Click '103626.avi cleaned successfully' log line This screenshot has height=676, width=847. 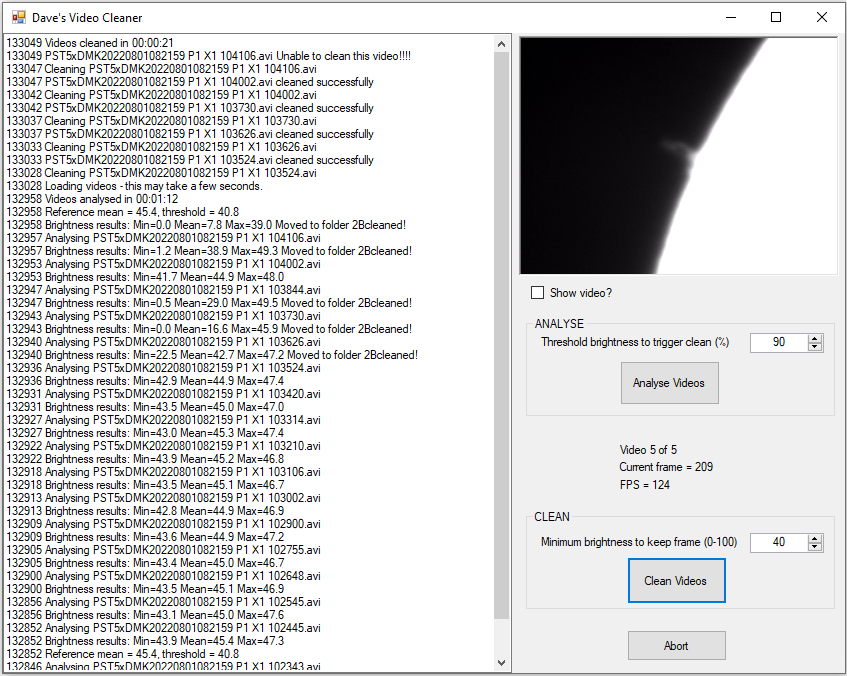[190, 133]
